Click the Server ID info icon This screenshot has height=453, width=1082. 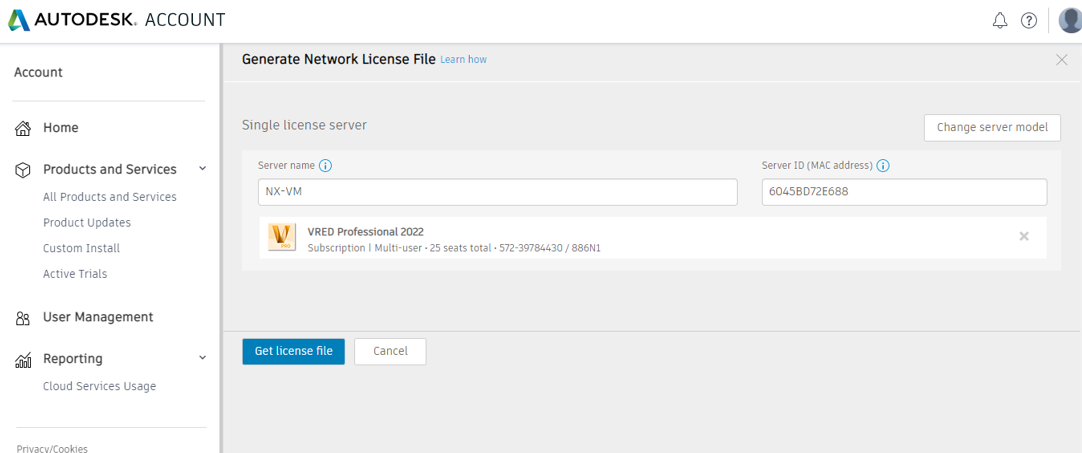[x=883, y=166]
